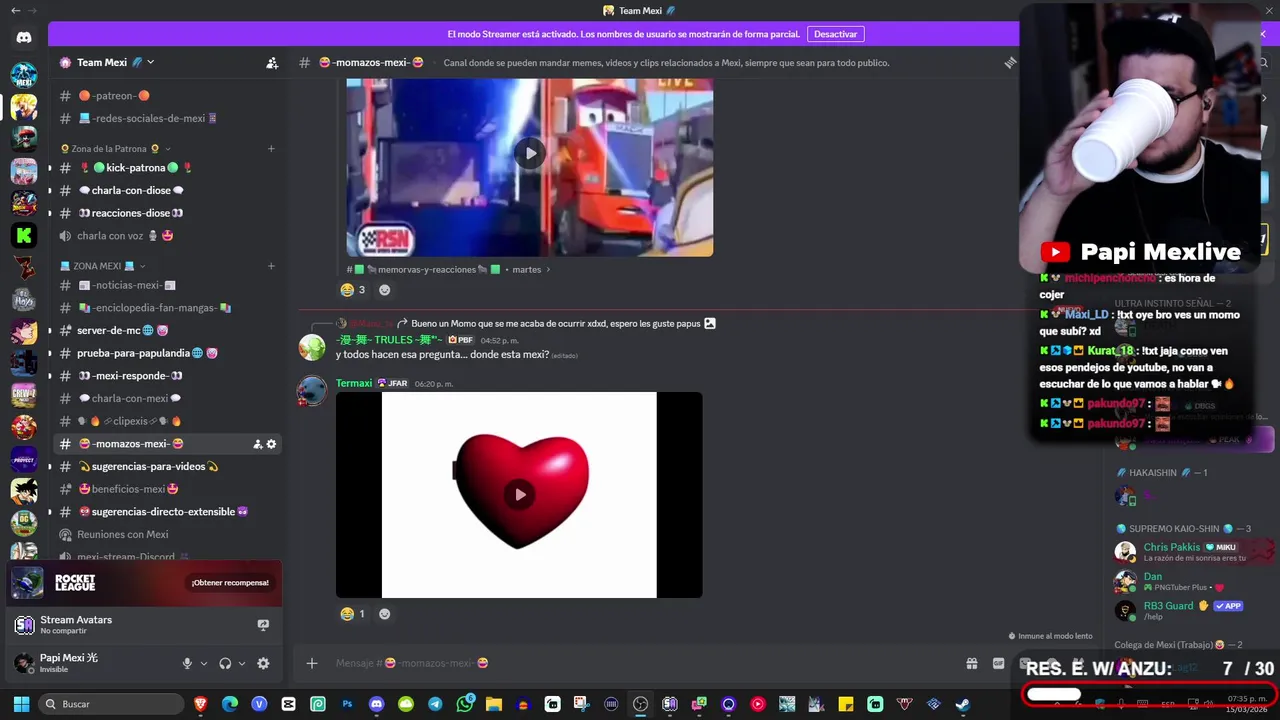
Task: Expand Team Mexi server dropdown
Action: [150, 62]
